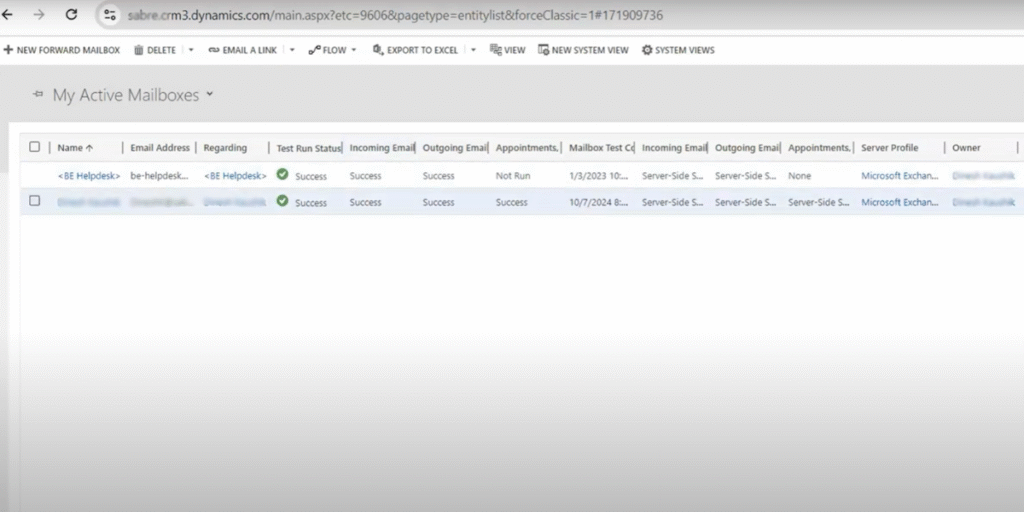The image size is (1024, 512).
Task: Open the <BE Helpdesk> mailbox name link
Action: [89, 176]
